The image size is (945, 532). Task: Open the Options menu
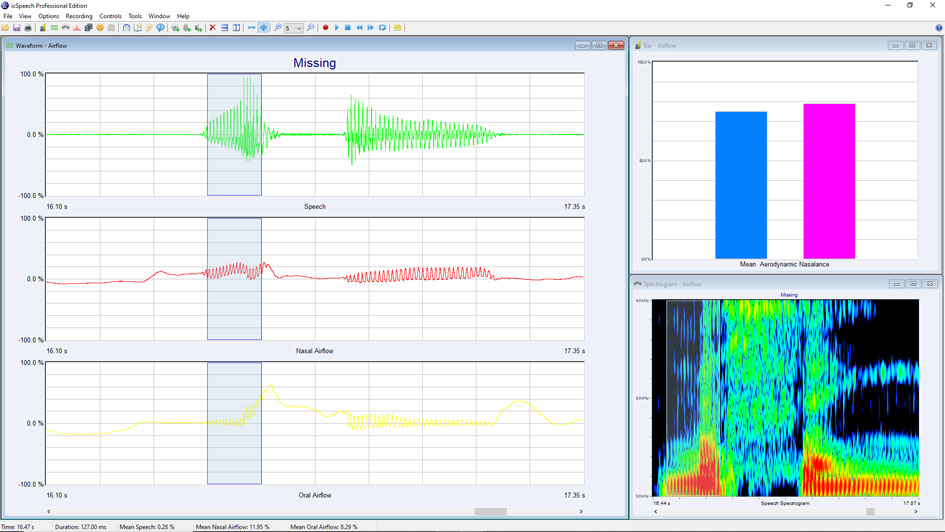pyautogui.click(x=49, y=16)
